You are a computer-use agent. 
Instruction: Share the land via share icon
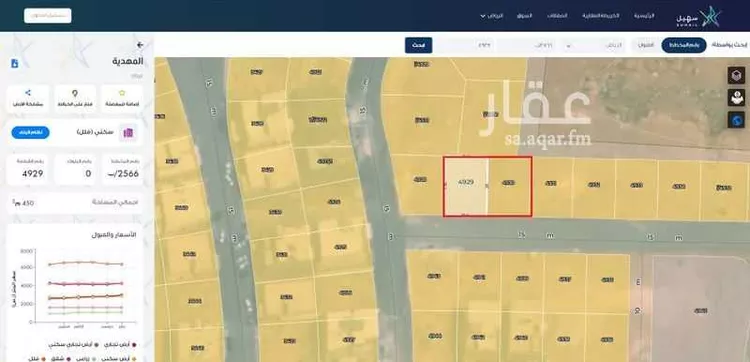tap(28, 93)
